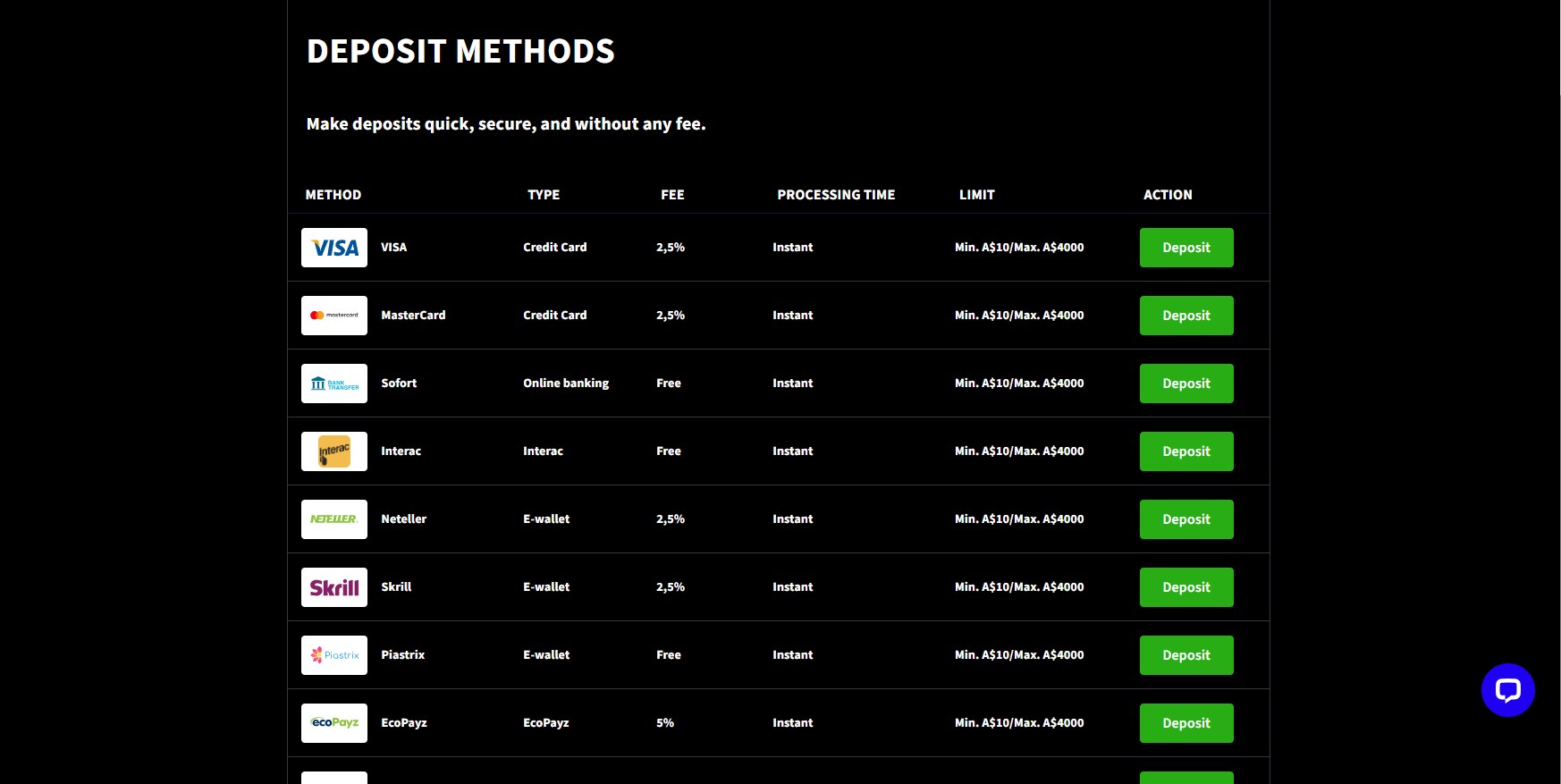The image size is (1561, 784).
Task: Click the Piastrix logo icon
Action: pyautogui.click(x=334, y=655)
